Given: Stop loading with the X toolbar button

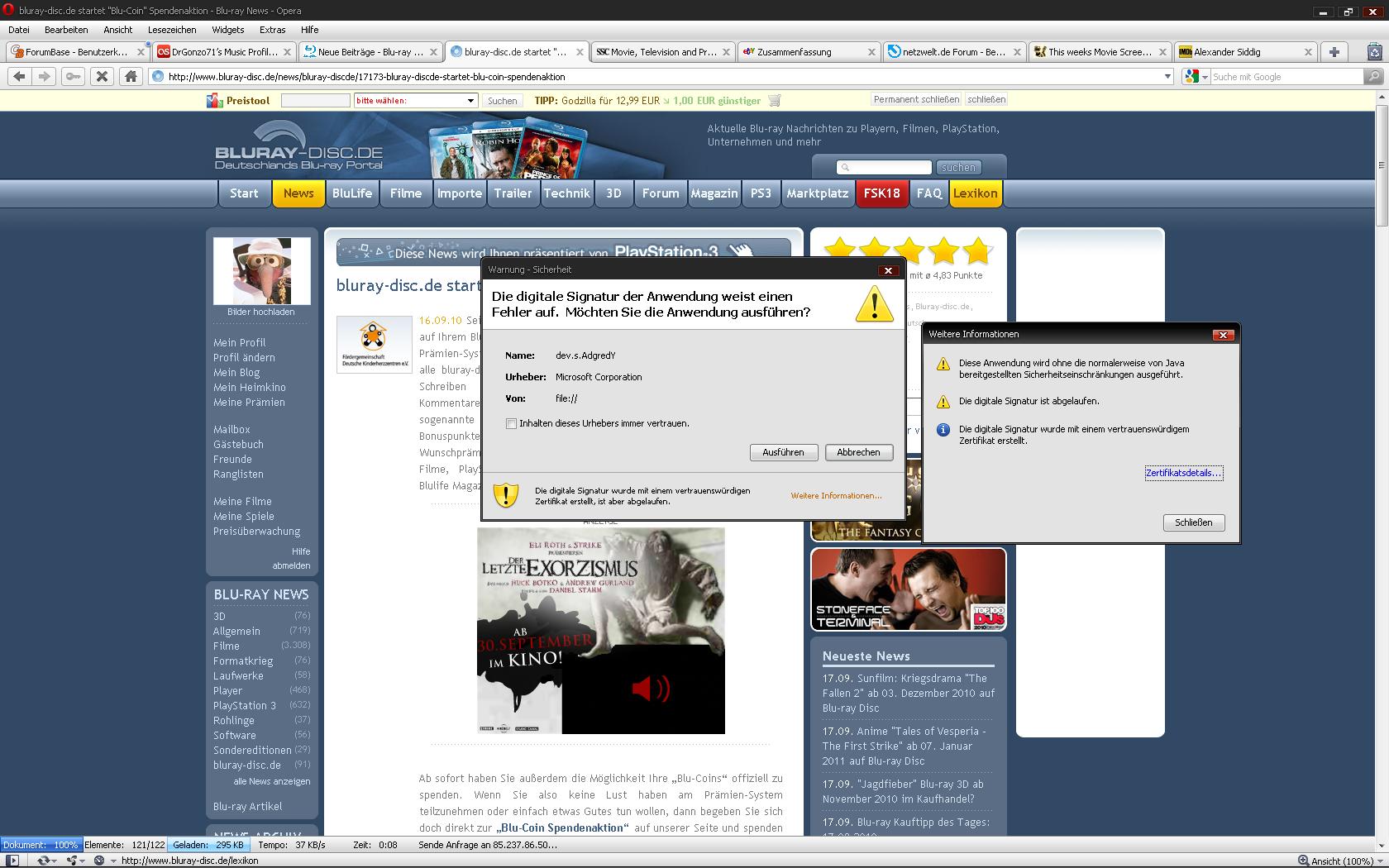Looking at the screenshot, I should tap(102, 76).
